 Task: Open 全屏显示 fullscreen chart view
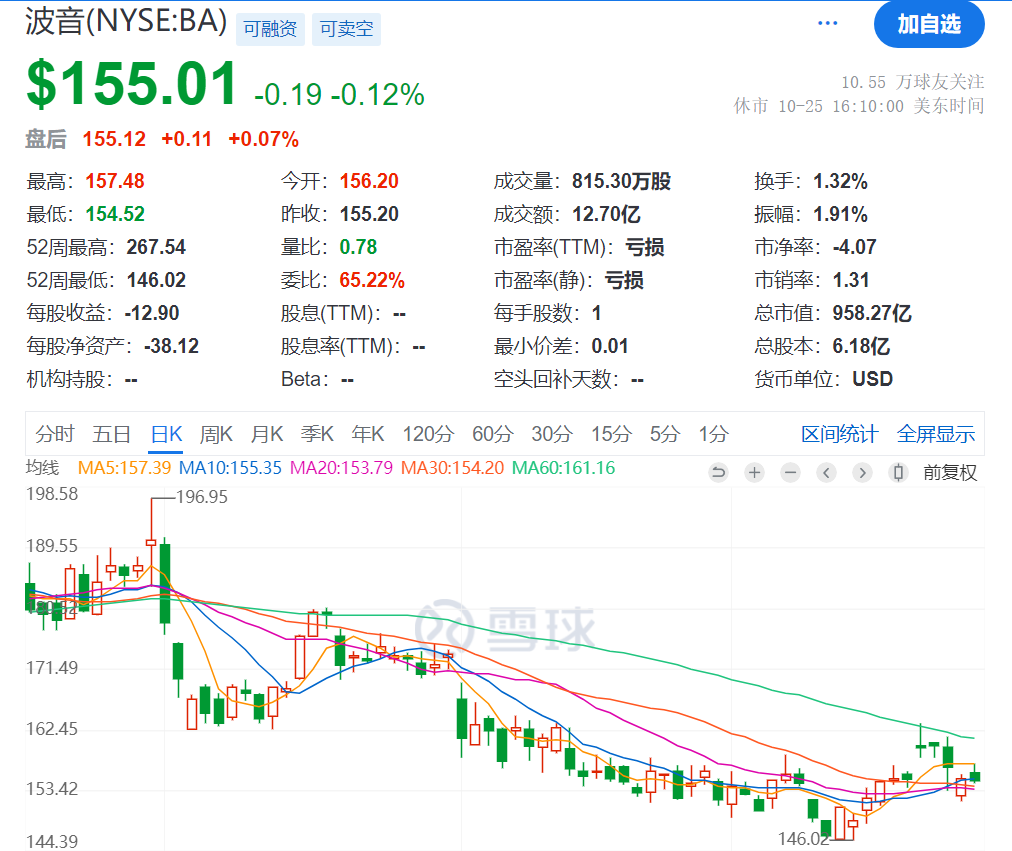point(936,434)
